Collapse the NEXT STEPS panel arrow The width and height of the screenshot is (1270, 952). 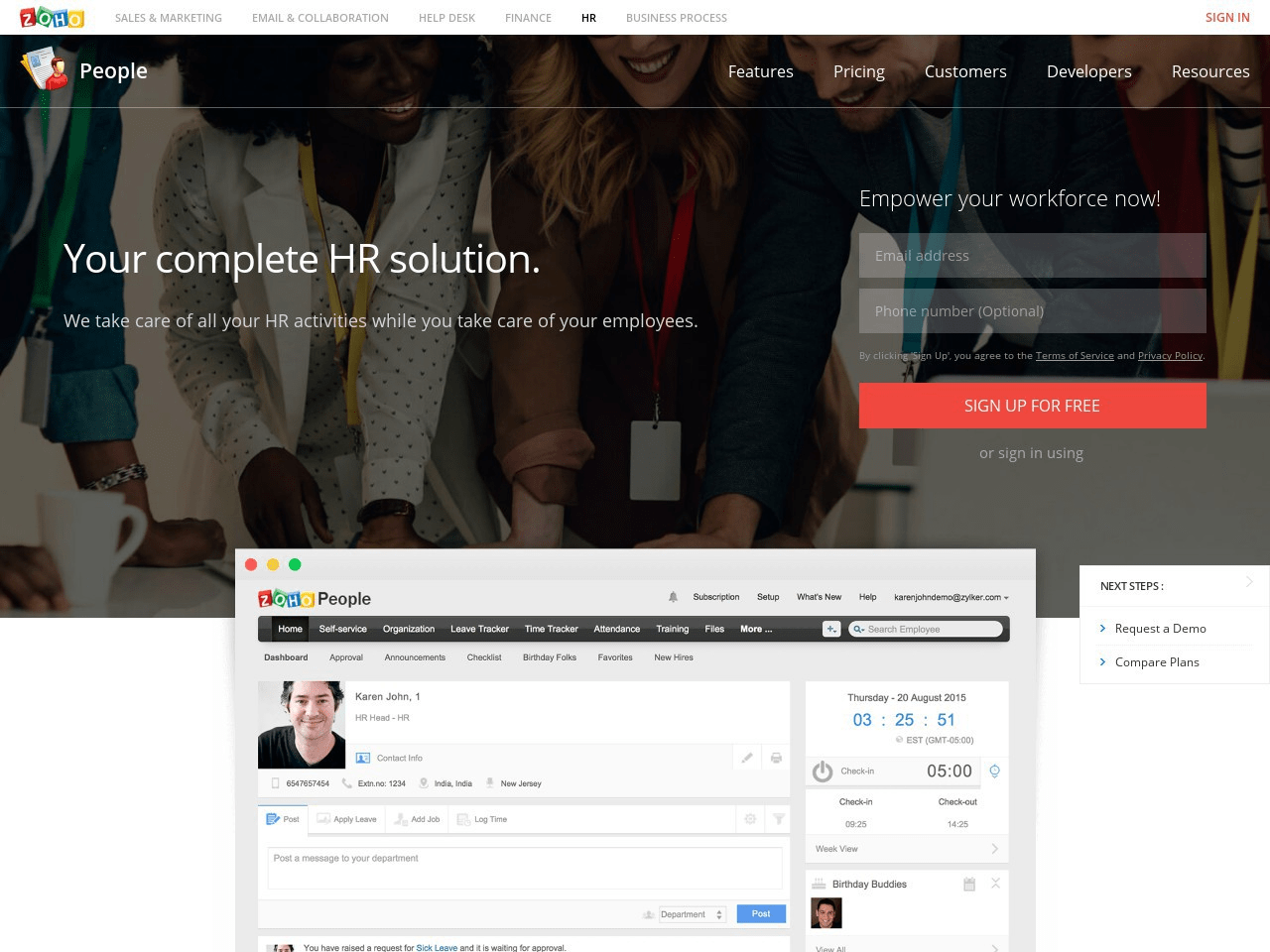1249,582
